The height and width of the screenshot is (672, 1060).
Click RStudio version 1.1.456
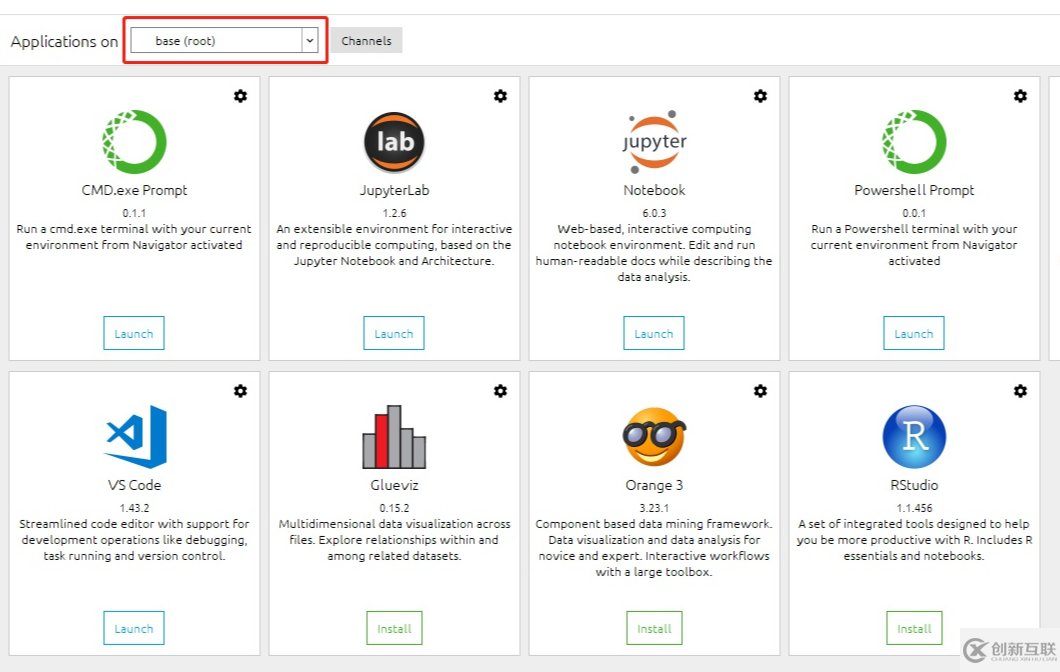tap(914, 508)
